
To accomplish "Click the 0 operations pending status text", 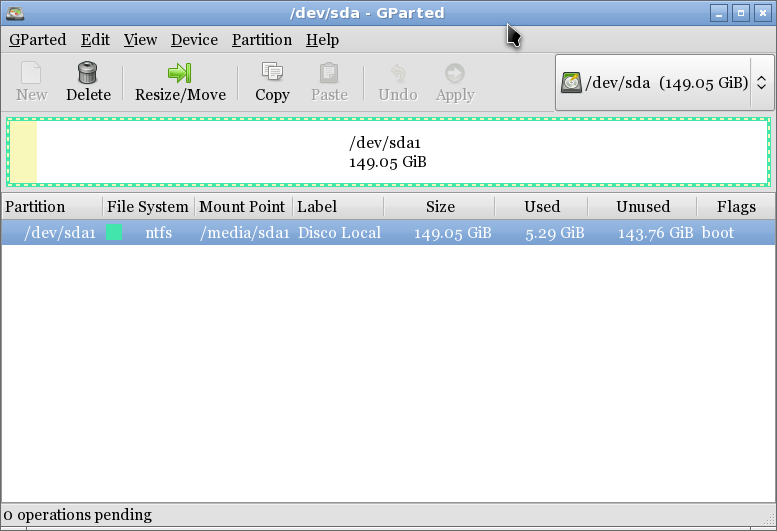I will 77,515.
